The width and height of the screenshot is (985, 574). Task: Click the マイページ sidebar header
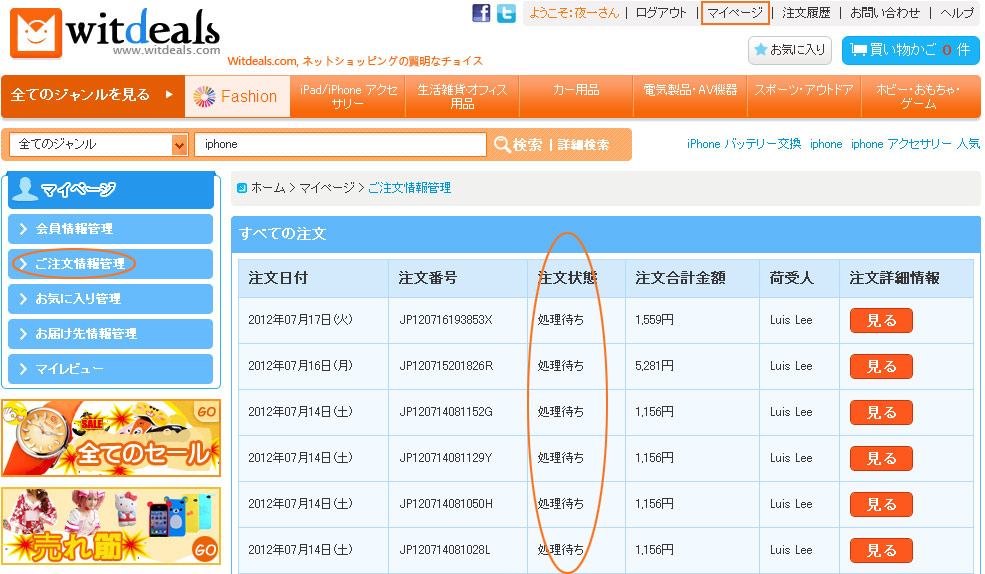pyautogui.click(x=111, y=189)
